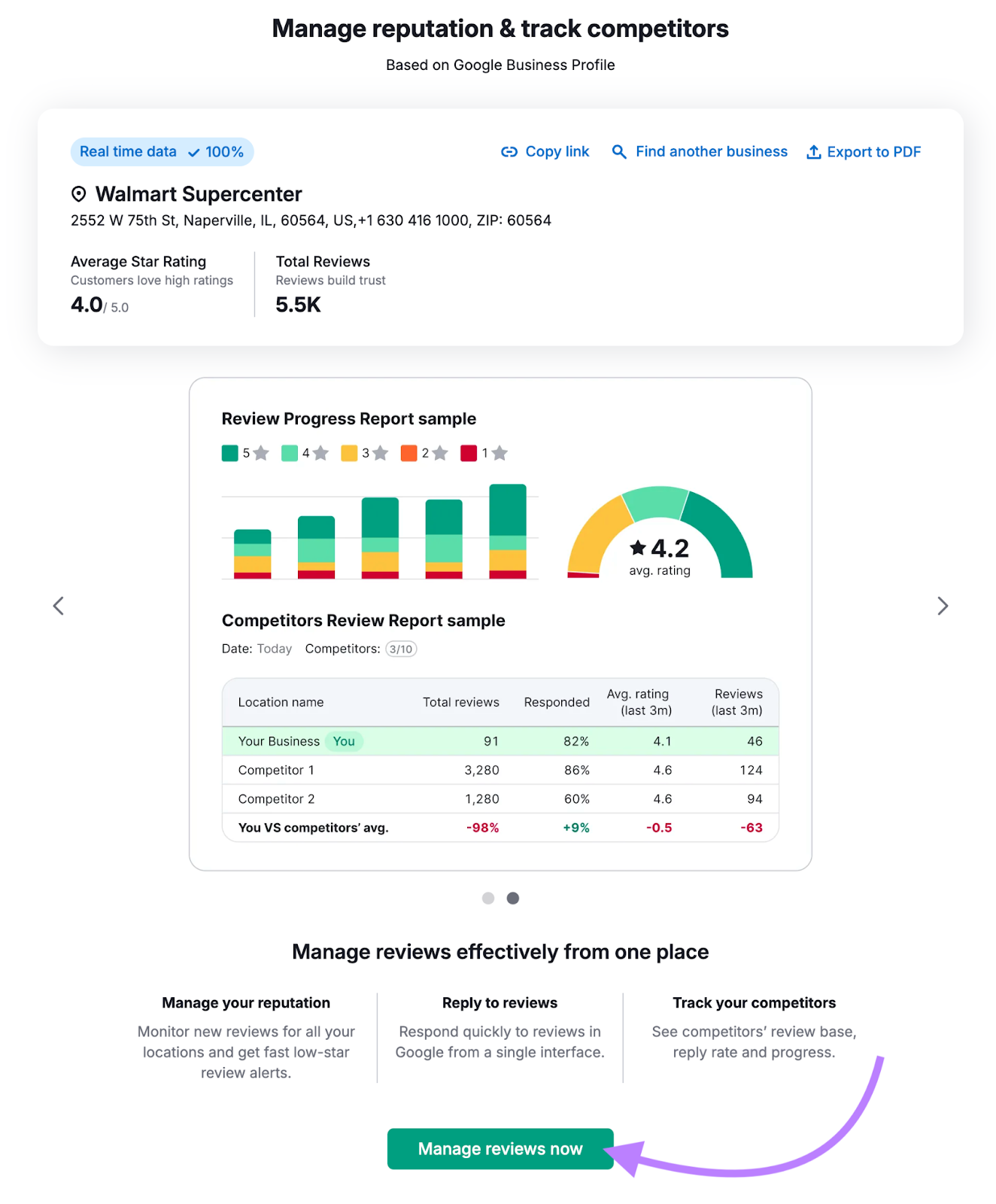The width and height of the screenshot is (996, 1204).
Task: Go to previous slide with left arrow
Action: [59, 606]
